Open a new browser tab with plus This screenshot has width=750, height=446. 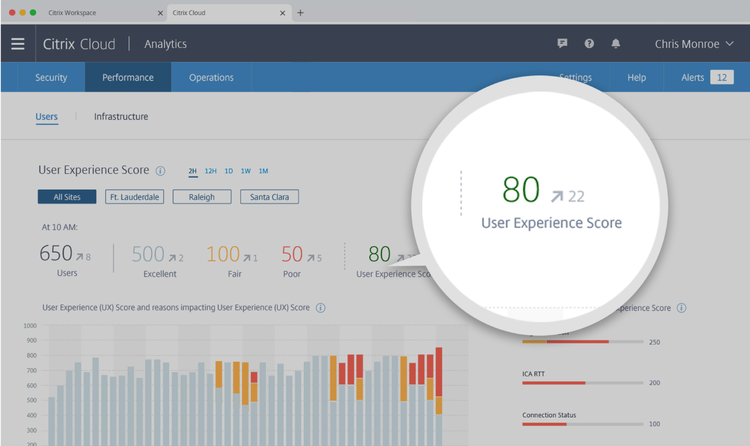pyautogui.click(x=300, y=13)
